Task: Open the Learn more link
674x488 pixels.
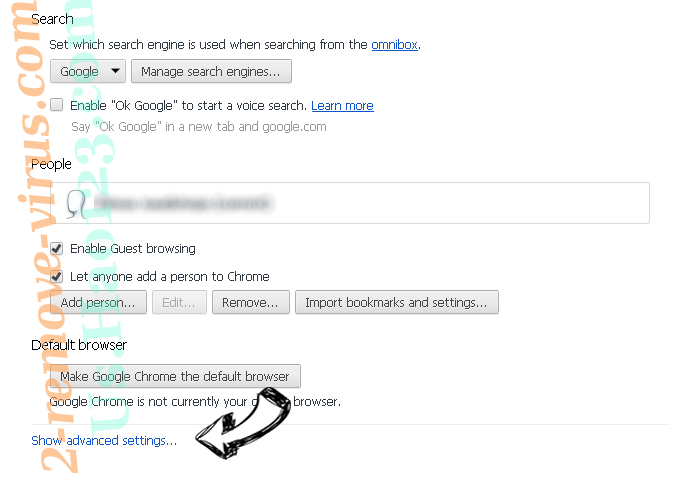Action: click(342, 106)
